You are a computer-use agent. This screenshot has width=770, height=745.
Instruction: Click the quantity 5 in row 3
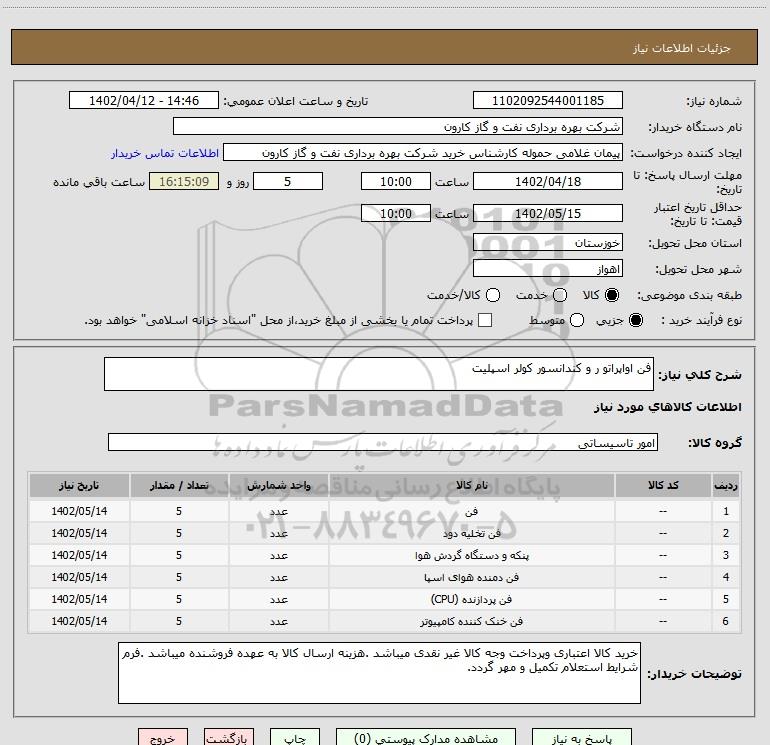[179, 555]
